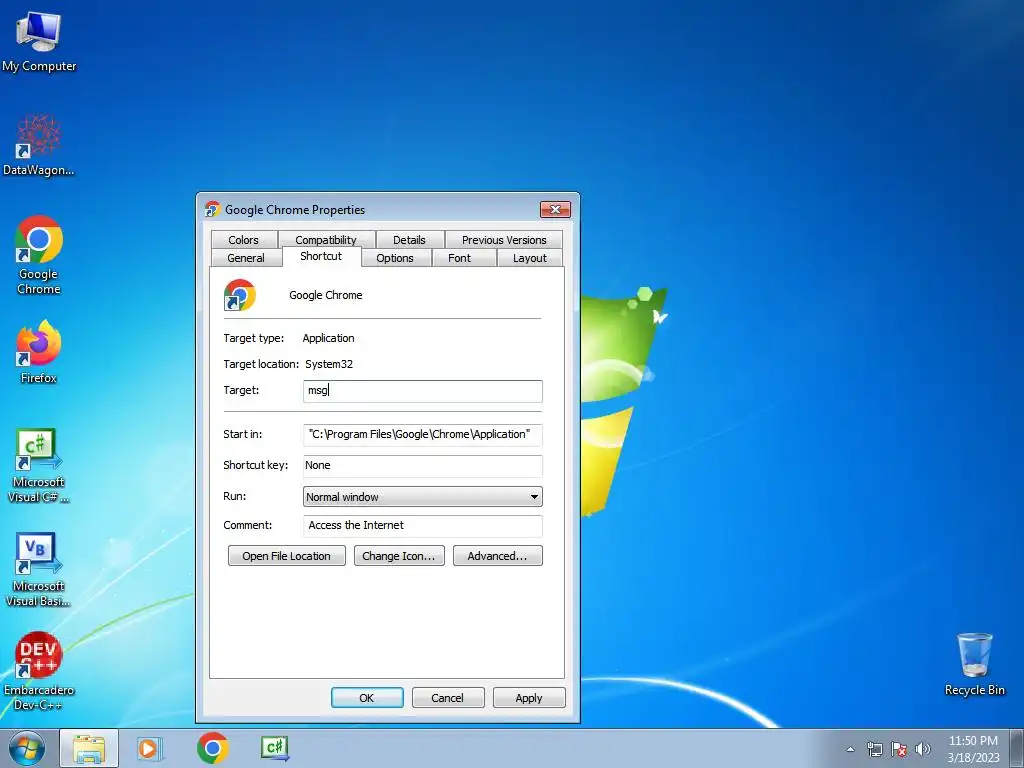1024x768 pixels.
Task: Click the Change Icon button
Action: pos(399,556)
